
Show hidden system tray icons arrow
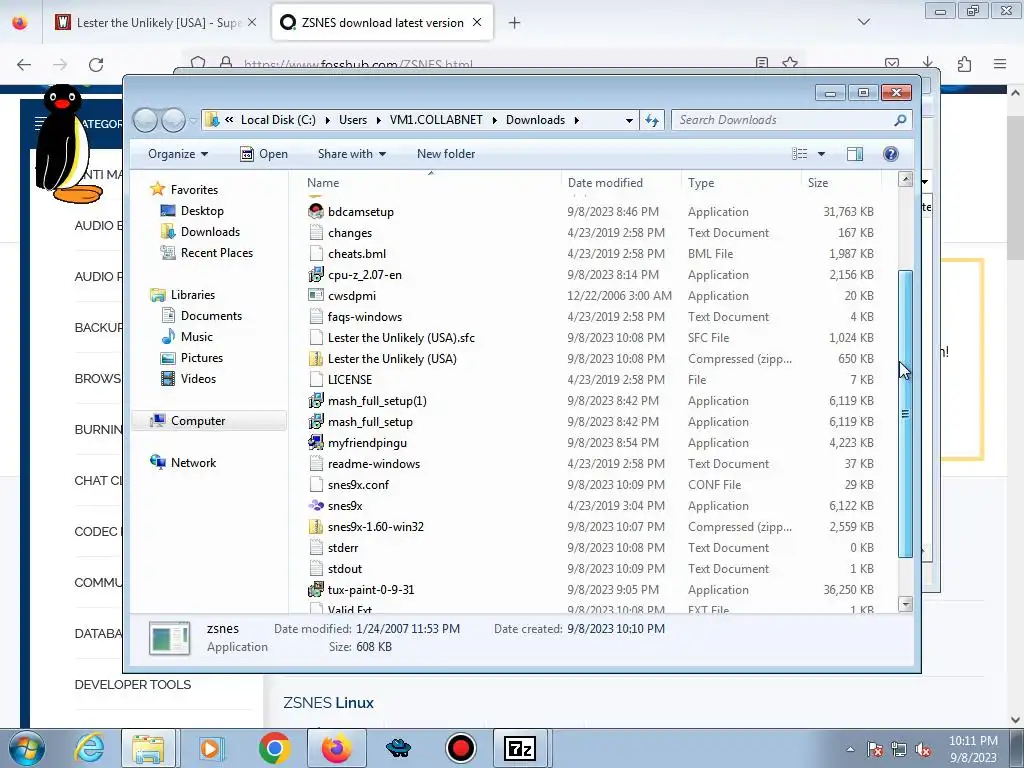click(850, 750)
